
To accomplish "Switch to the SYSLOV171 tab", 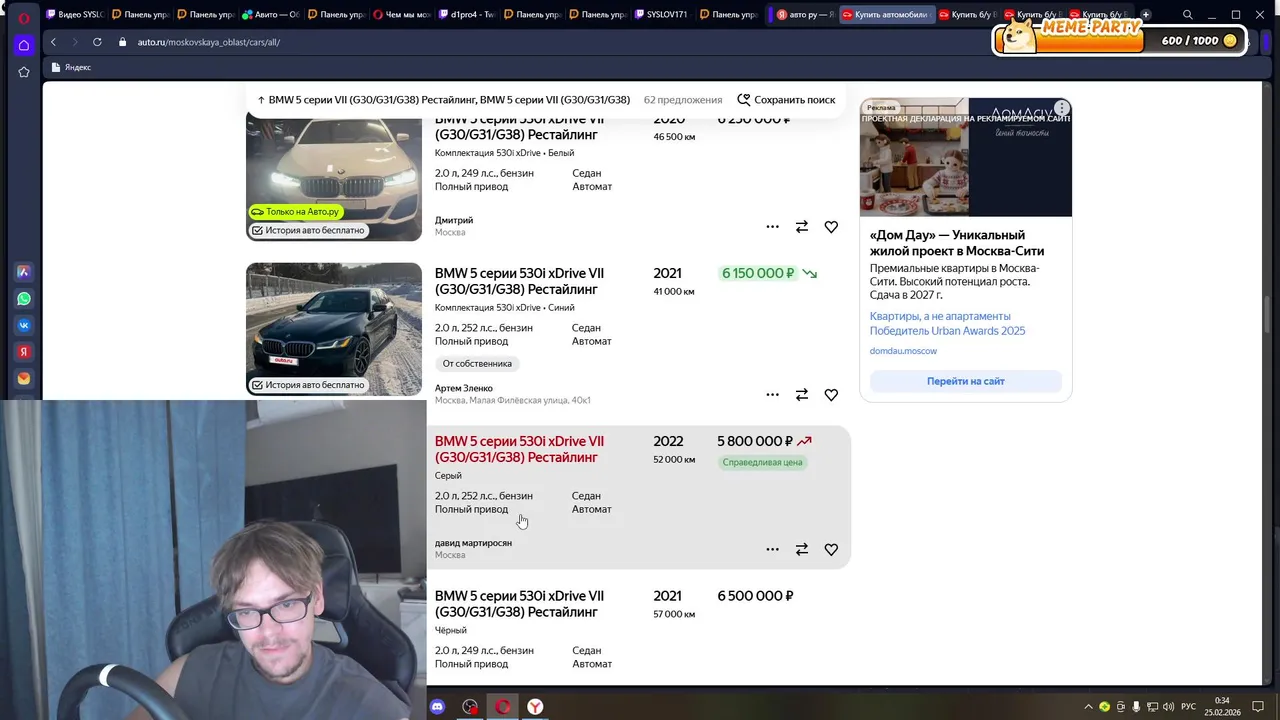I will pos(662,15).
